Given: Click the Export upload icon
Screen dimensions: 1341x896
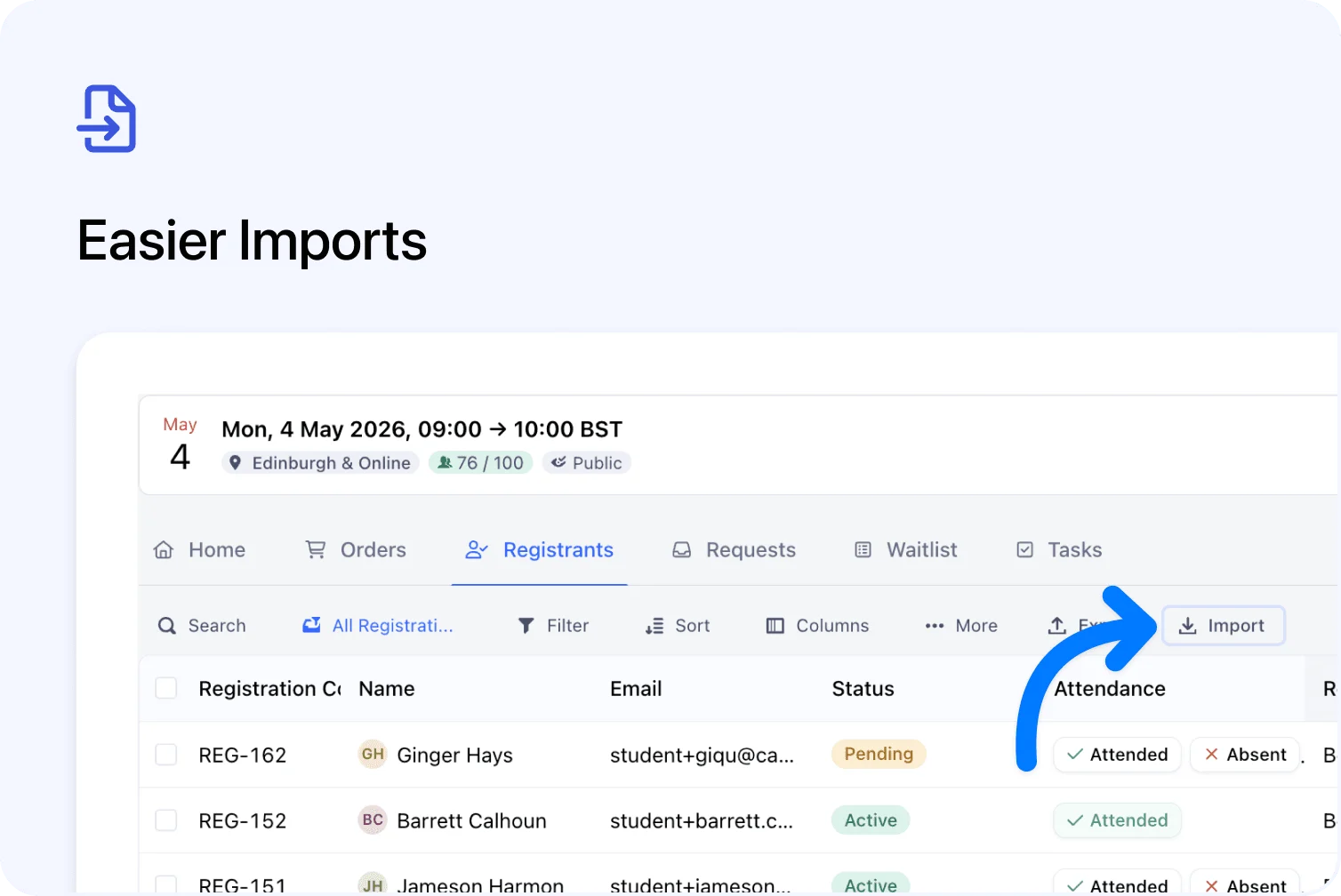Looking at the screenshot, I should [x=1057, y=626].
